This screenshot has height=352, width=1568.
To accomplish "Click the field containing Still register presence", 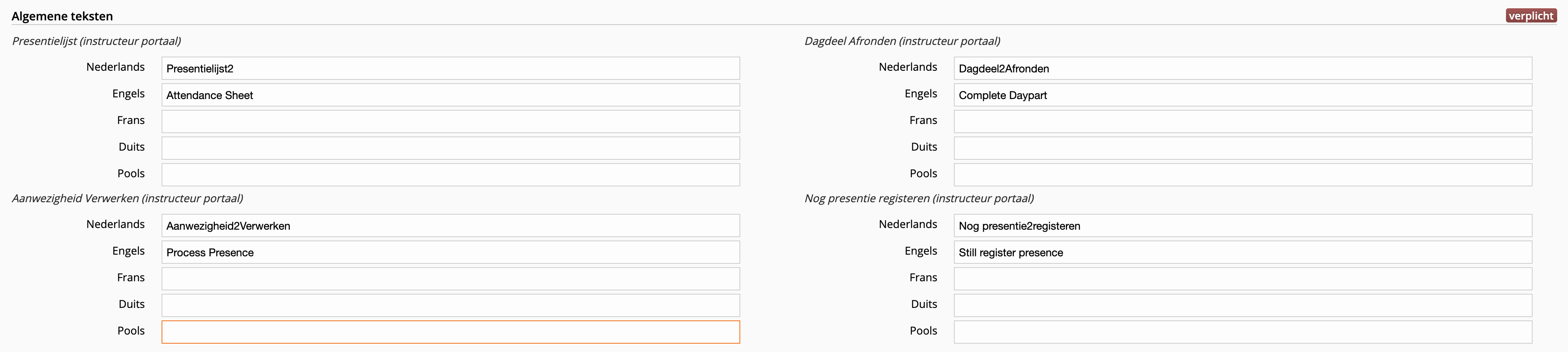I will 1242,252.
